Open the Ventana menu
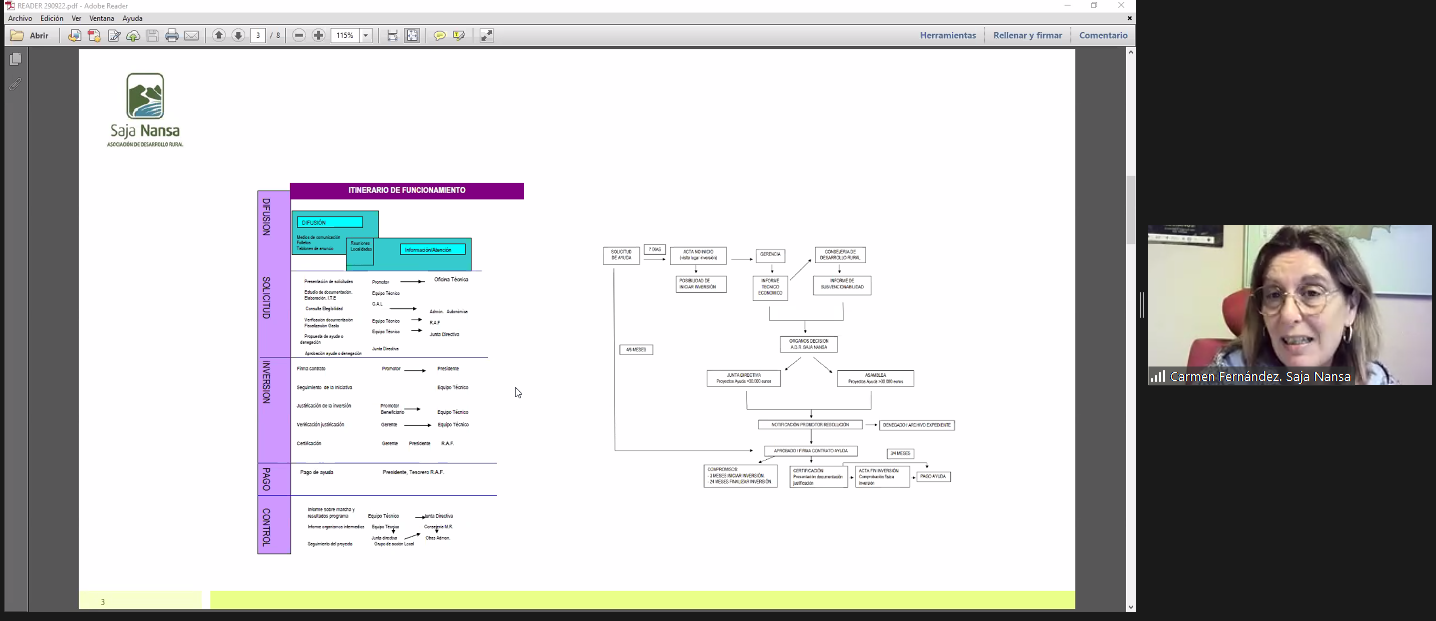The image size is (1436, 621). coord(101,18)
